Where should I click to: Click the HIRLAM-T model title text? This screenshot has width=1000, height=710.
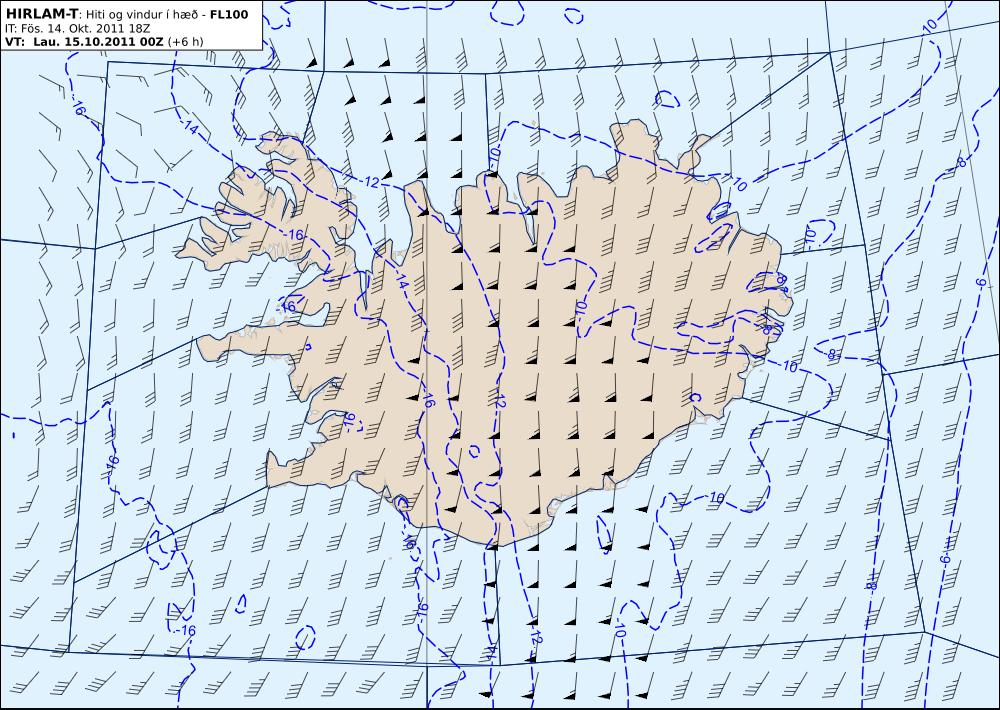(x=42, y=14)
